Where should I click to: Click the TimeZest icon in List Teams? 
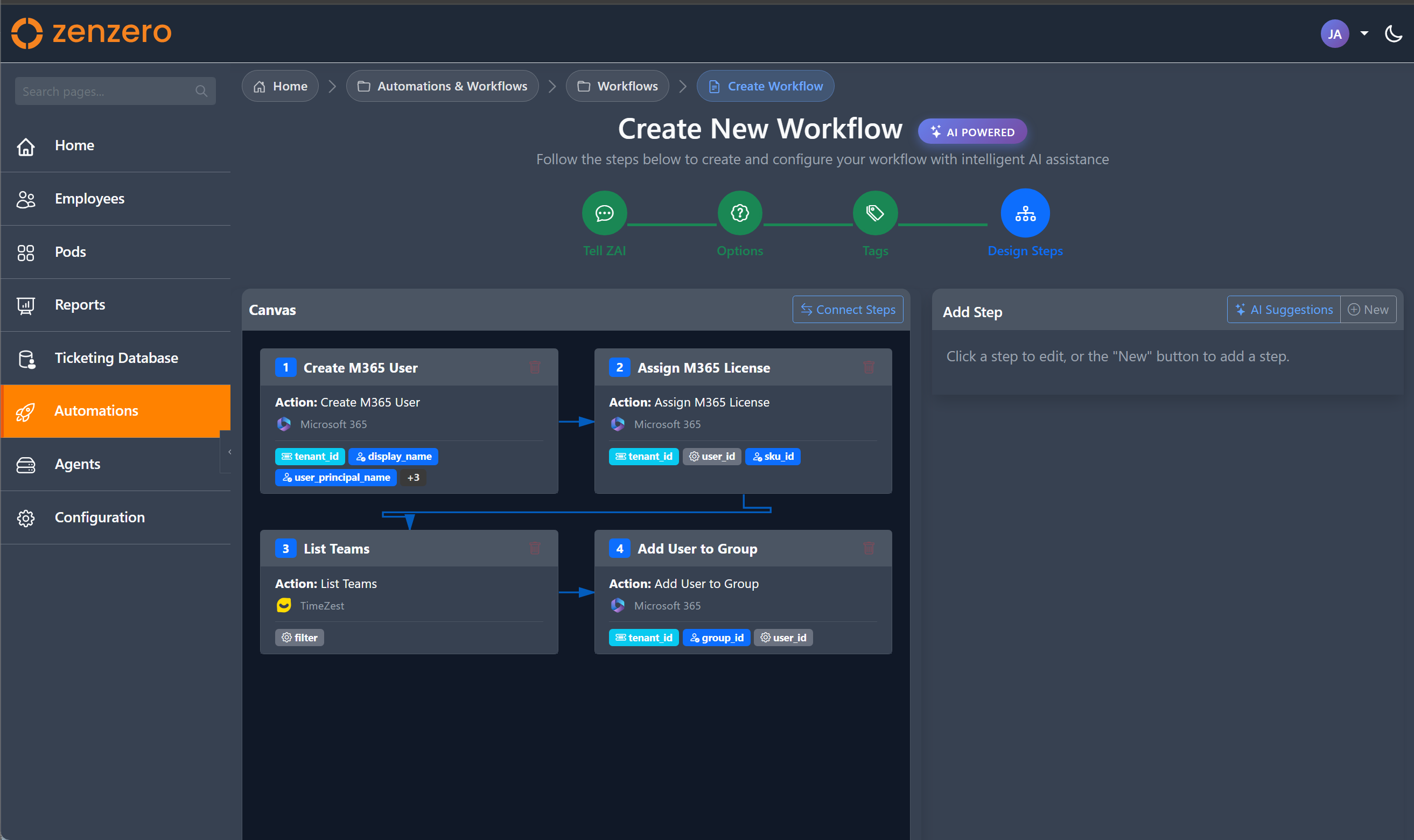[x=284, y=606]
